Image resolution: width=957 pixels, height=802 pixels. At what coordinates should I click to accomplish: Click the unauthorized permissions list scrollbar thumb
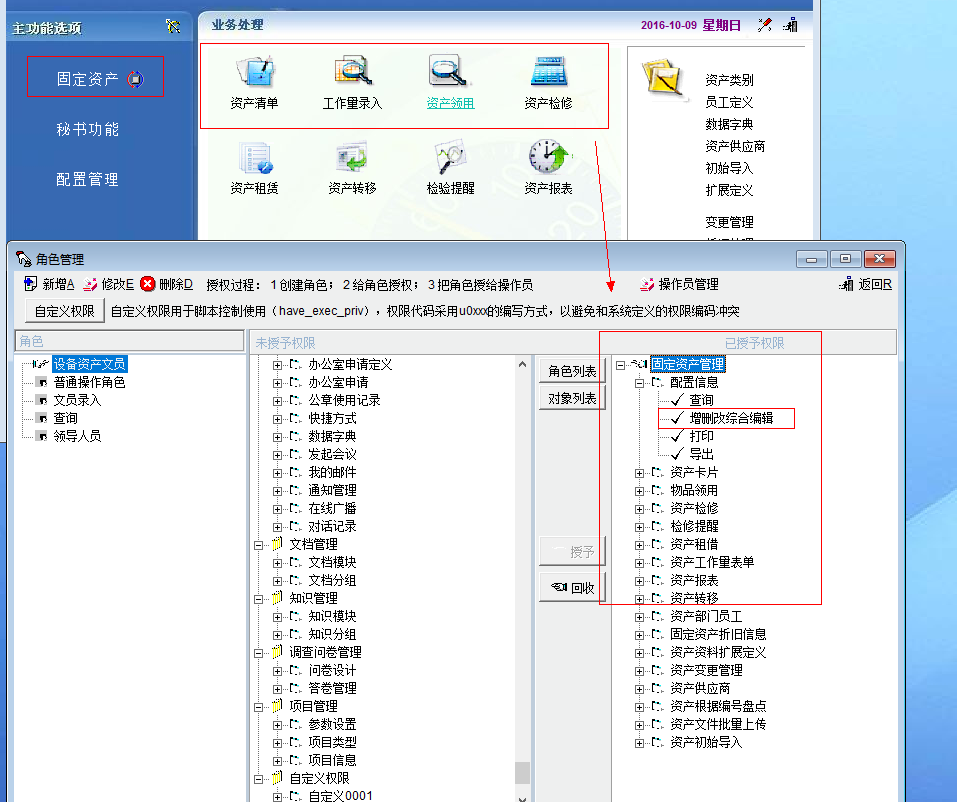522,773
